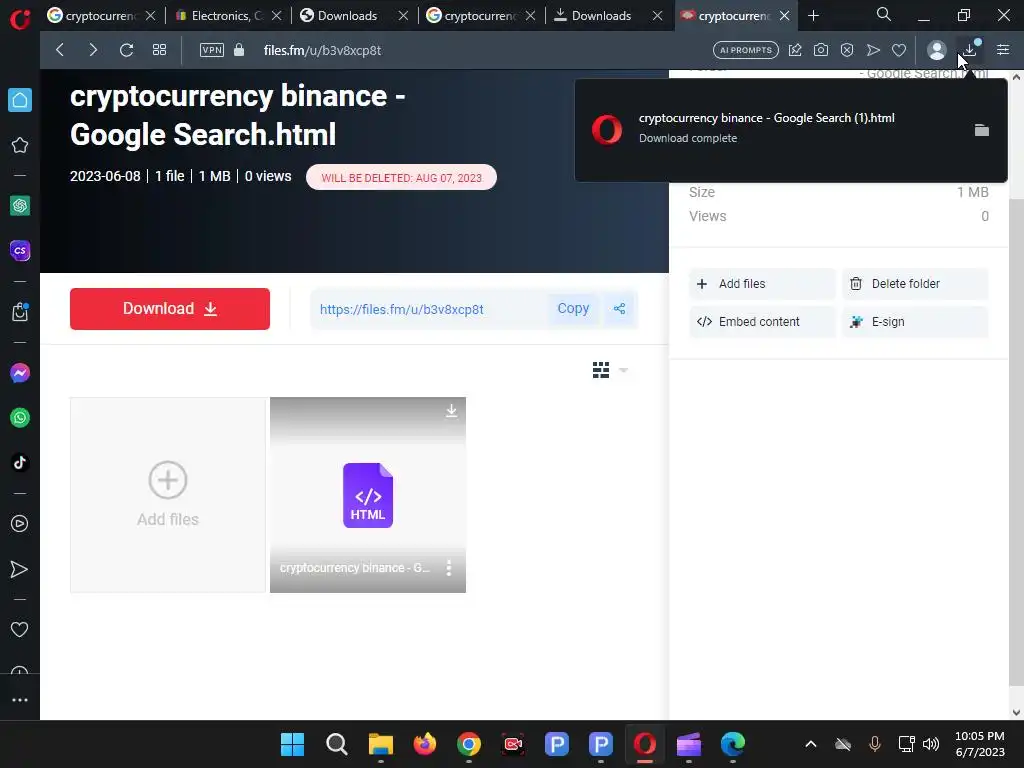Viewport: 1024px width, 768px height.
Task: Open WhatsApp in sidebar
Action: 20,418
